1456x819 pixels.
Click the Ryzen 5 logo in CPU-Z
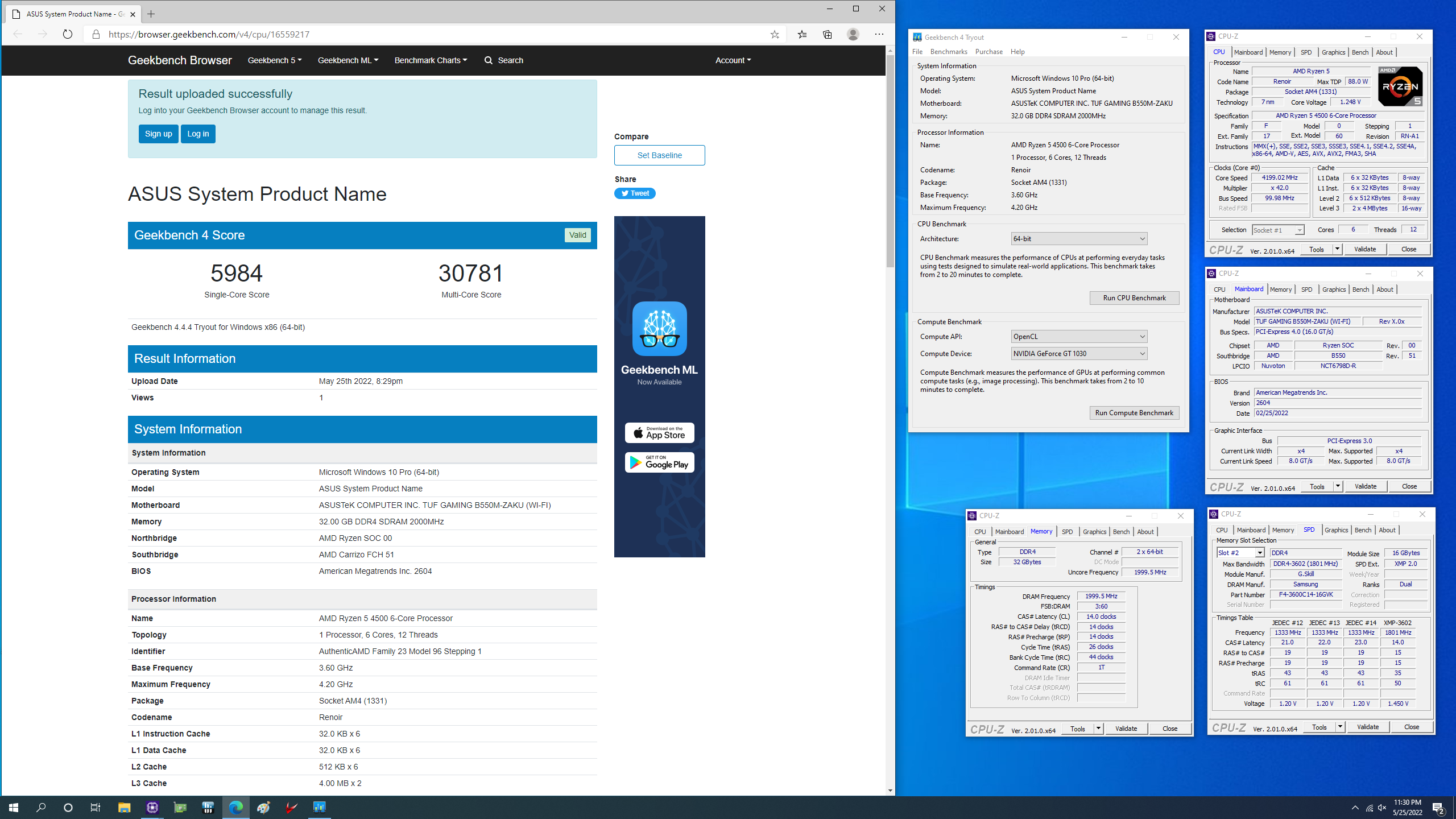pyautogui.click(x=1400, y=86)
